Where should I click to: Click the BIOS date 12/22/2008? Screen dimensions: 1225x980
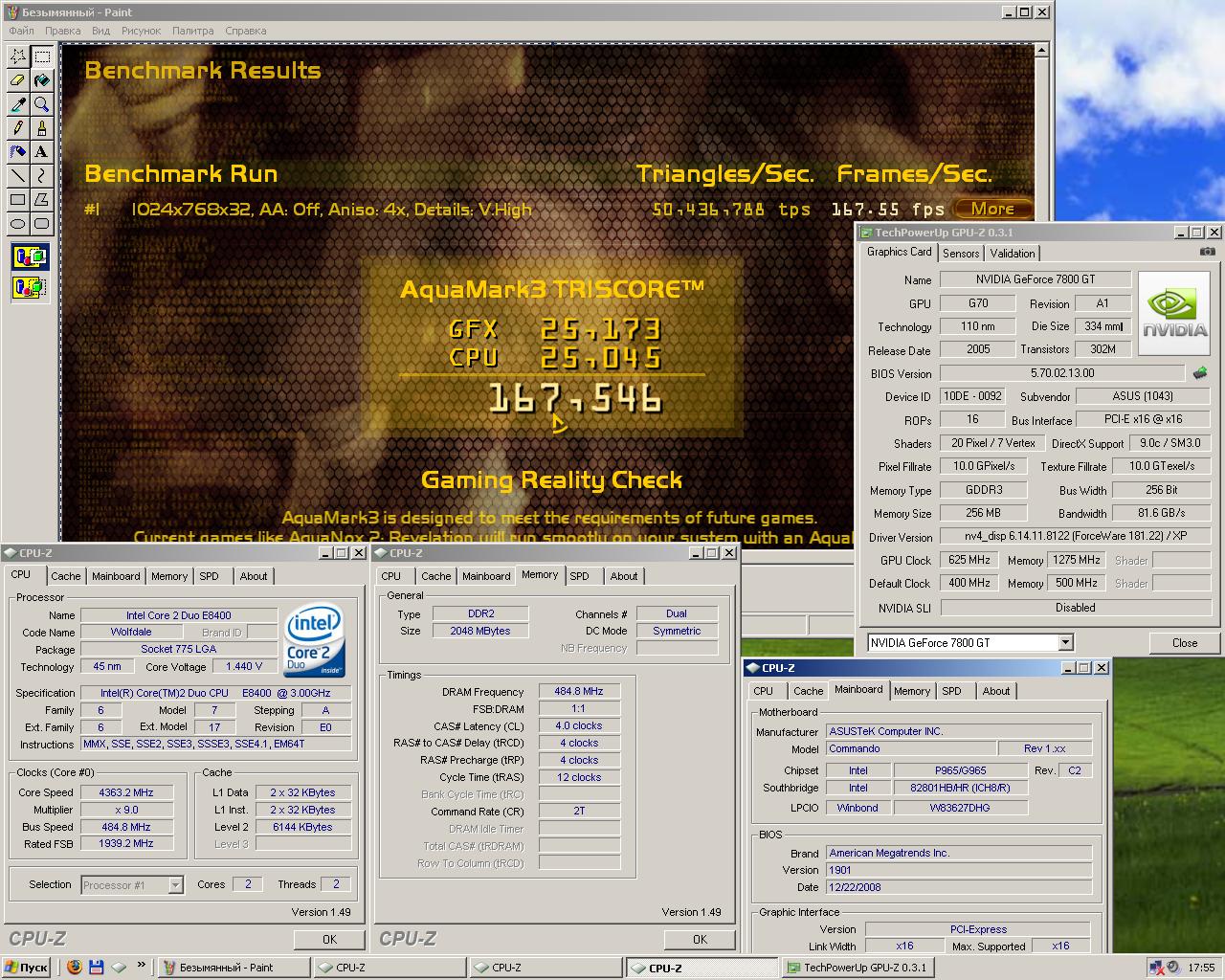pyautogui.click(x=959, y=887)
